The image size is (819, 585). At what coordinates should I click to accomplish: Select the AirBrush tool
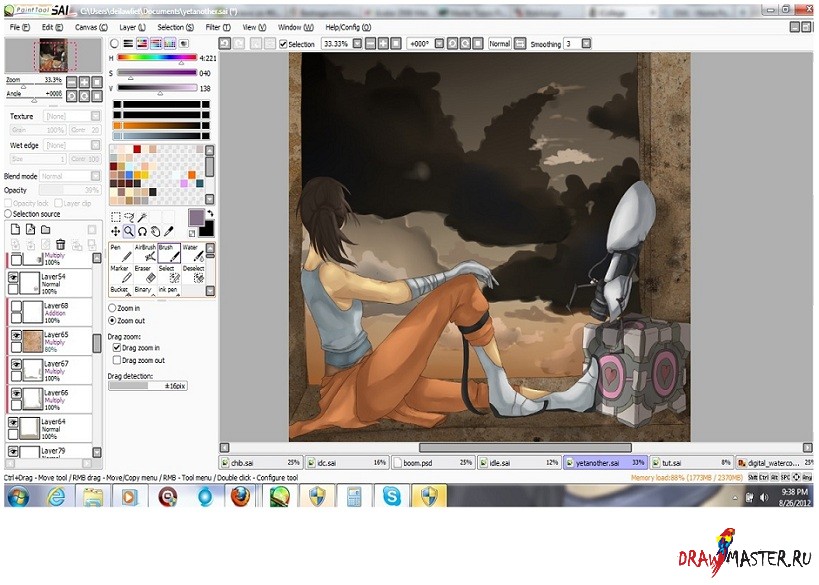145,253
